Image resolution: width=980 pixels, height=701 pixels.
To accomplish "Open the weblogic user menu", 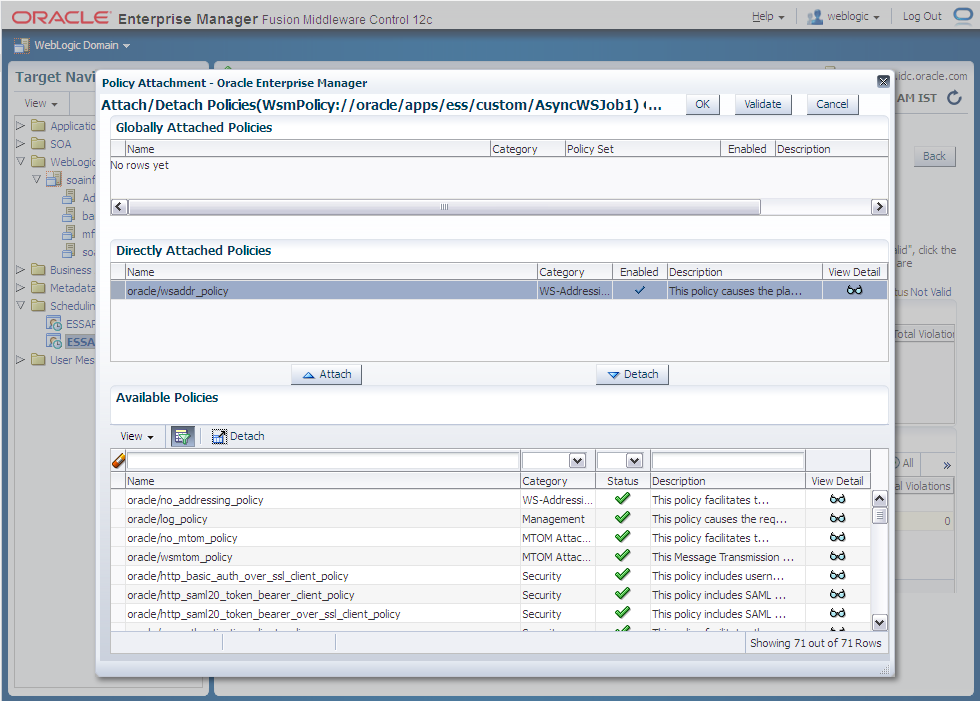I will pos(852,17).
